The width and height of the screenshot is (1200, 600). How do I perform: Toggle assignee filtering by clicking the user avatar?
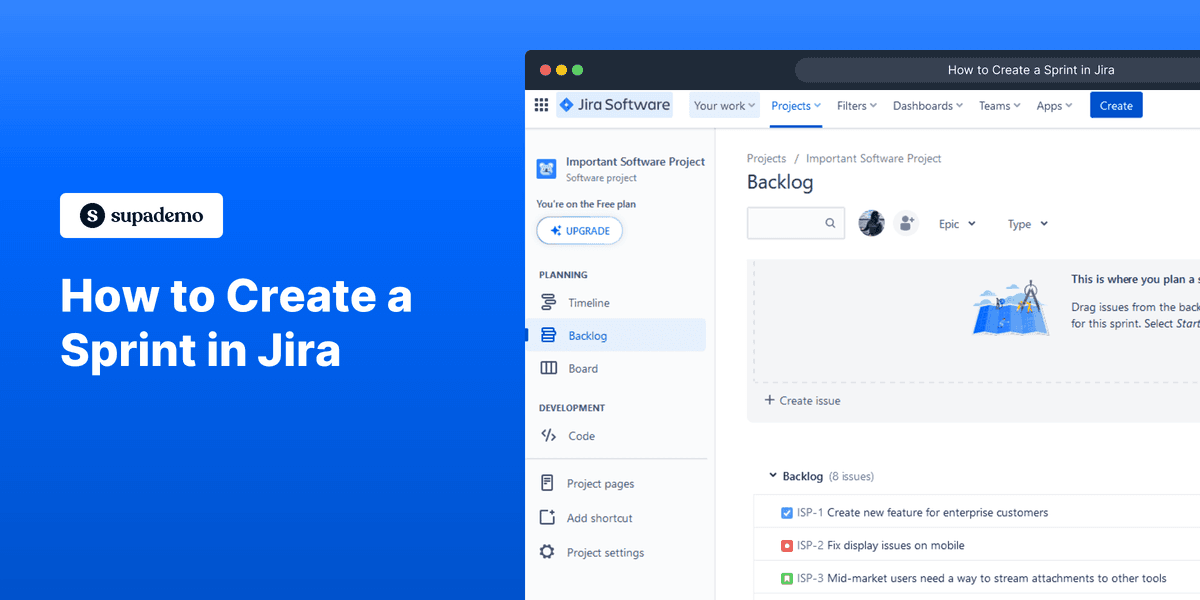[x=871, y=223]
